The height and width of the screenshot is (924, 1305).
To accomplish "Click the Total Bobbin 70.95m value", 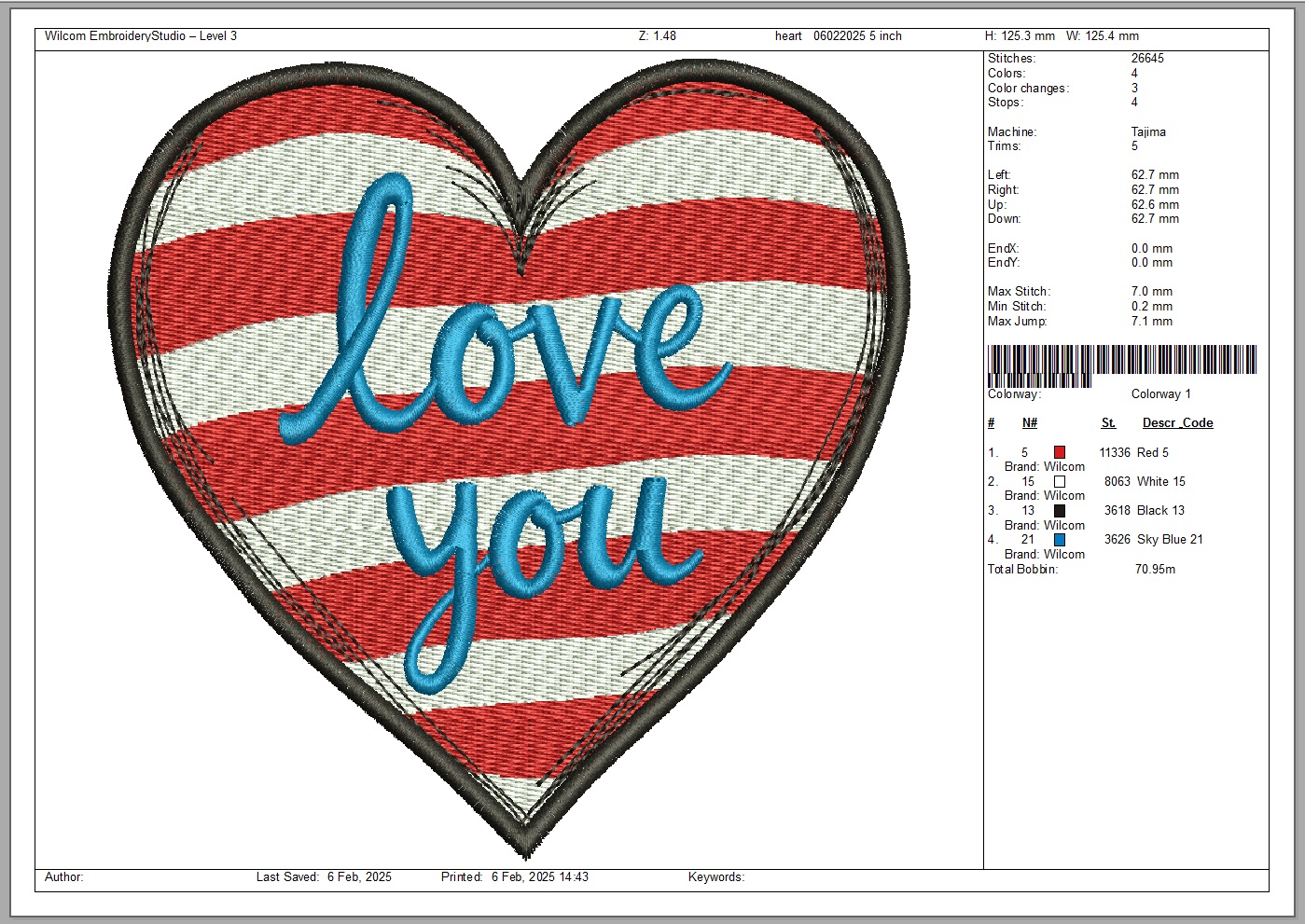I will pyautogui.click(x=1155, y=569).
